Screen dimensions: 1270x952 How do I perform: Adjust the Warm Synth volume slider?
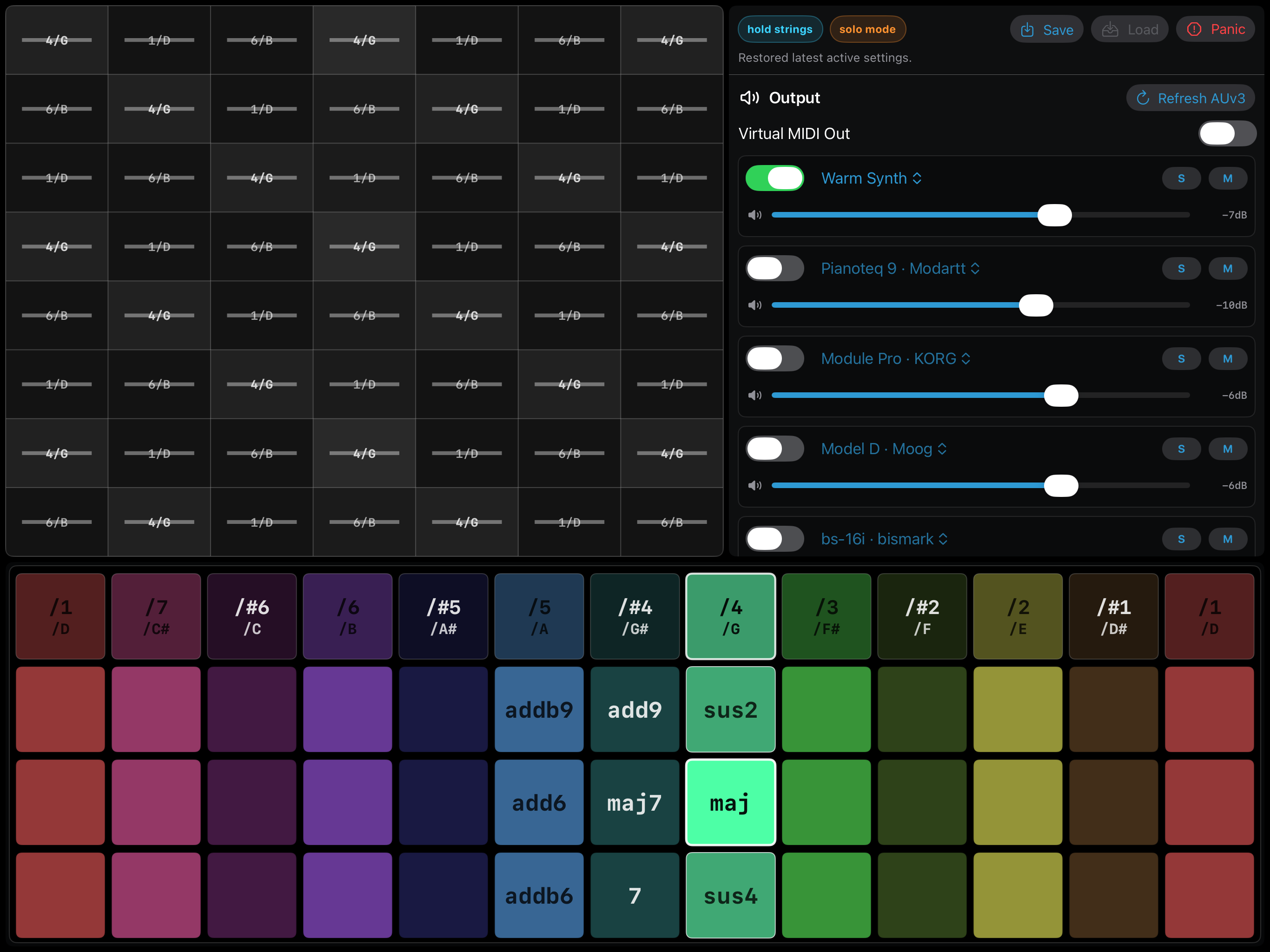pos(980,215)
